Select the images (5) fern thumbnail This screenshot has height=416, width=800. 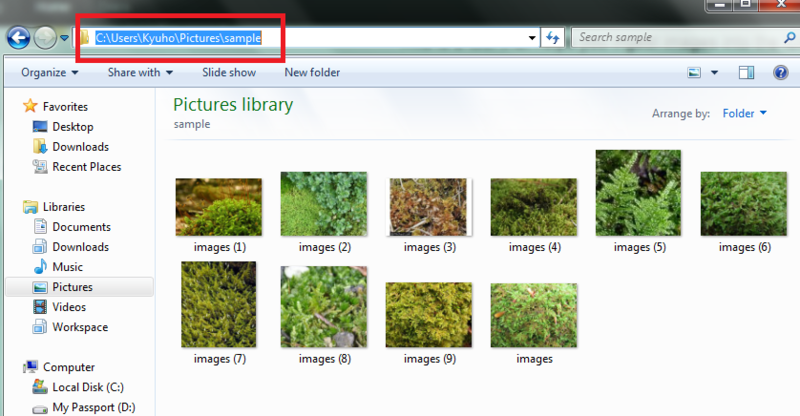click(638, 193)
